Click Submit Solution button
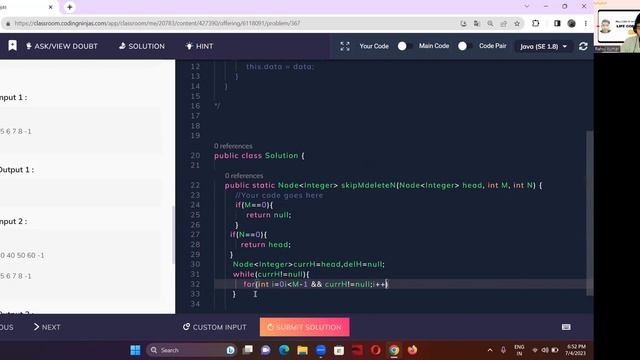This screenshot has width=640, height=360. point(304,327)
